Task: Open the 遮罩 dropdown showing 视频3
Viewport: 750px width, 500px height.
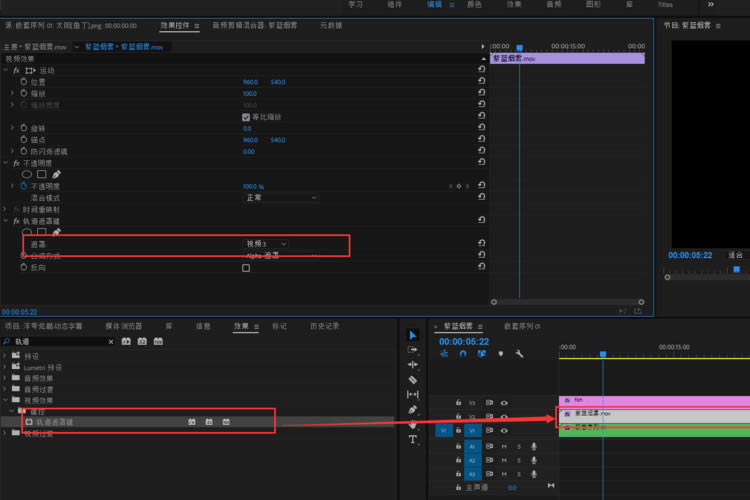Action: [267, 244]
